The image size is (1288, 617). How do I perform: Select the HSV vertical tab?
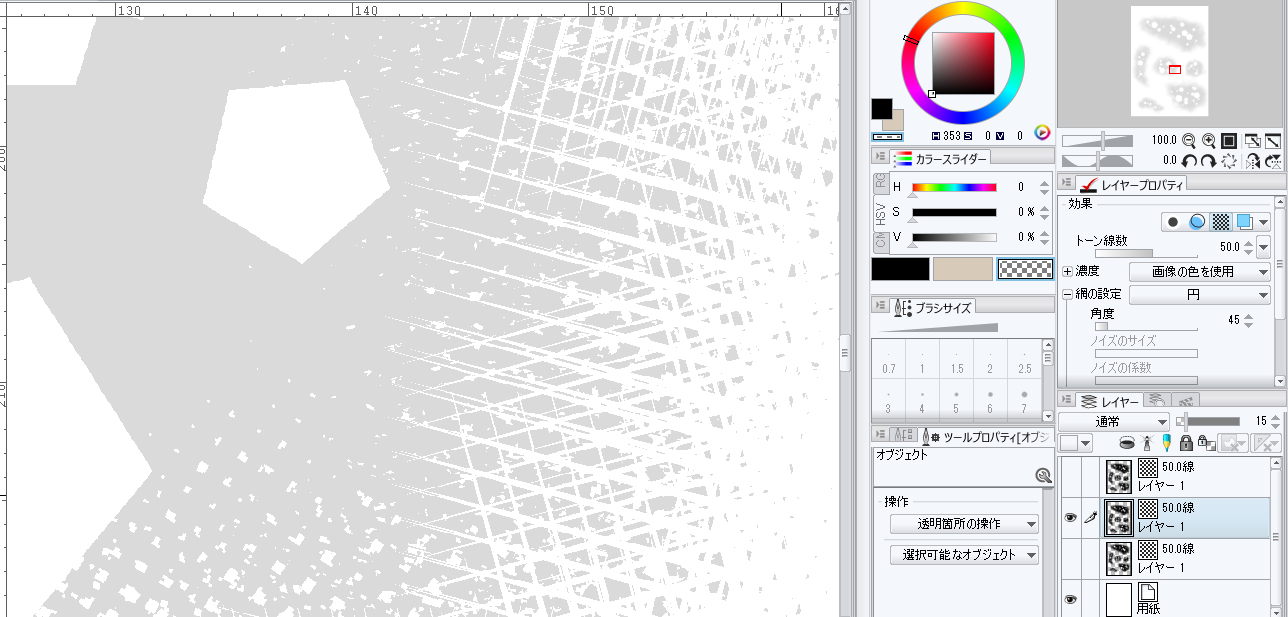click(881, 213)
